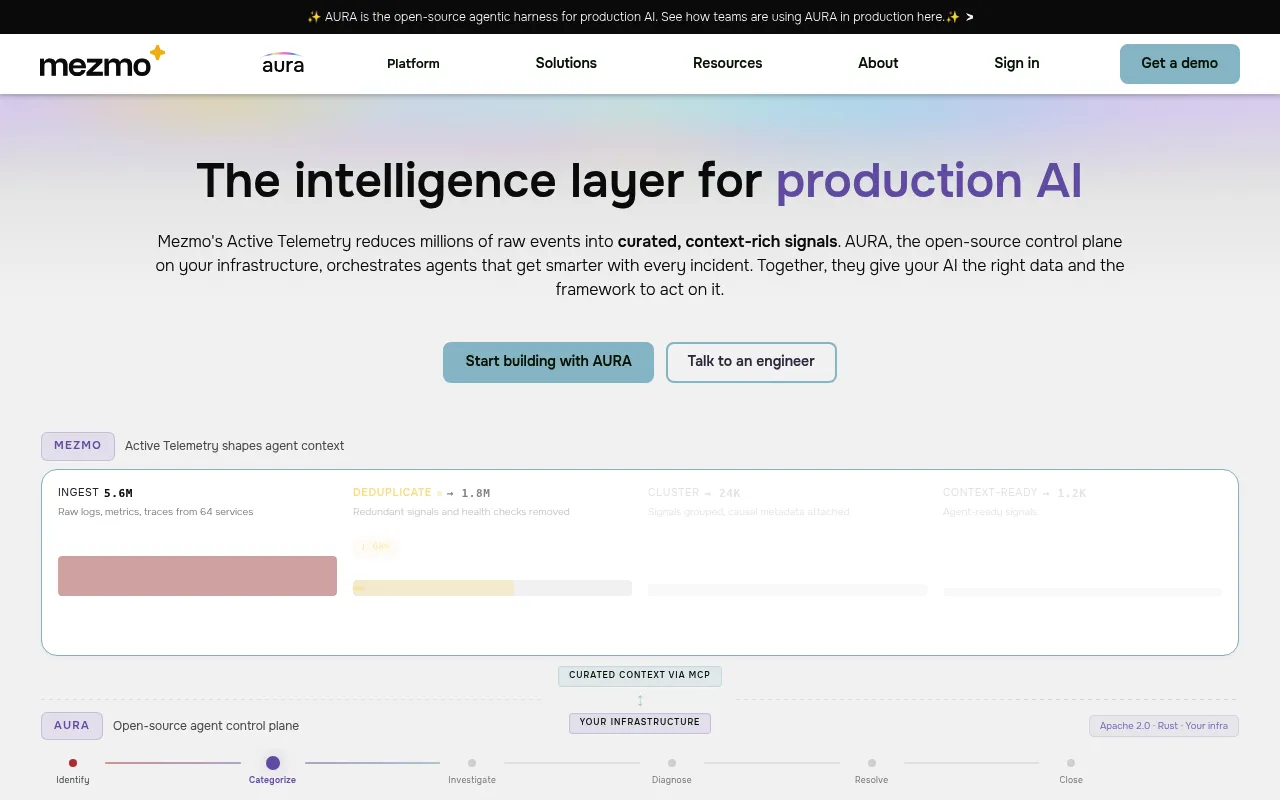Open the Resources menu

pos(727,63)
